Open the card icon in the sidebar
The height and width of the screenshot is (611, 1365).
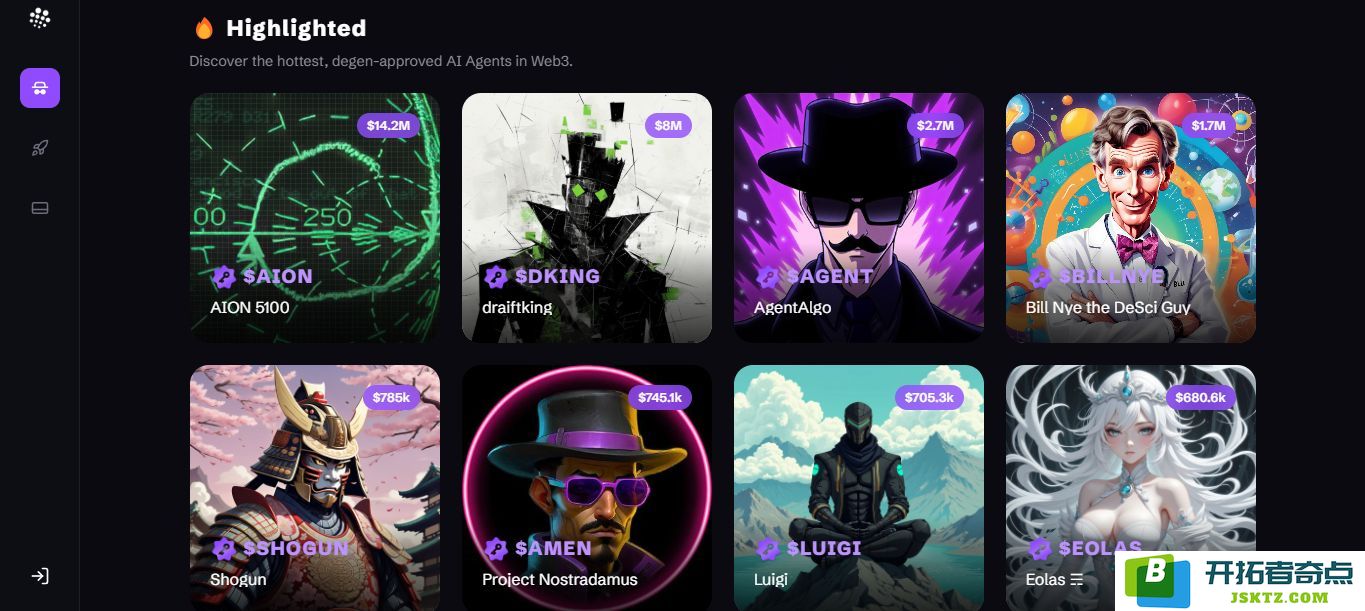coord(40,208)
